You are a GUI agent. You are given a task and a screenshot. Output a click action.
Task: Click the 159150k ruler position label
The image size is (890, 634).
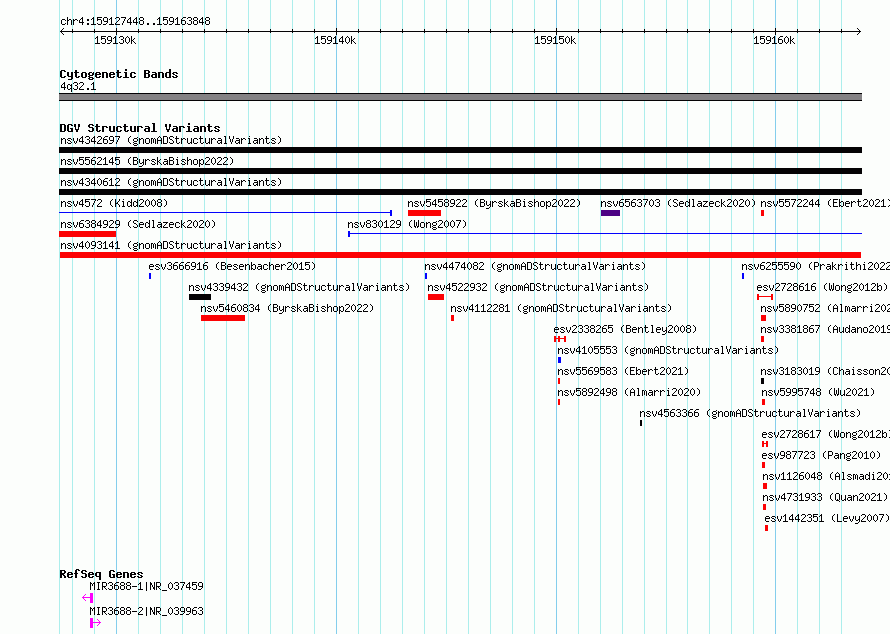(555, 40)
